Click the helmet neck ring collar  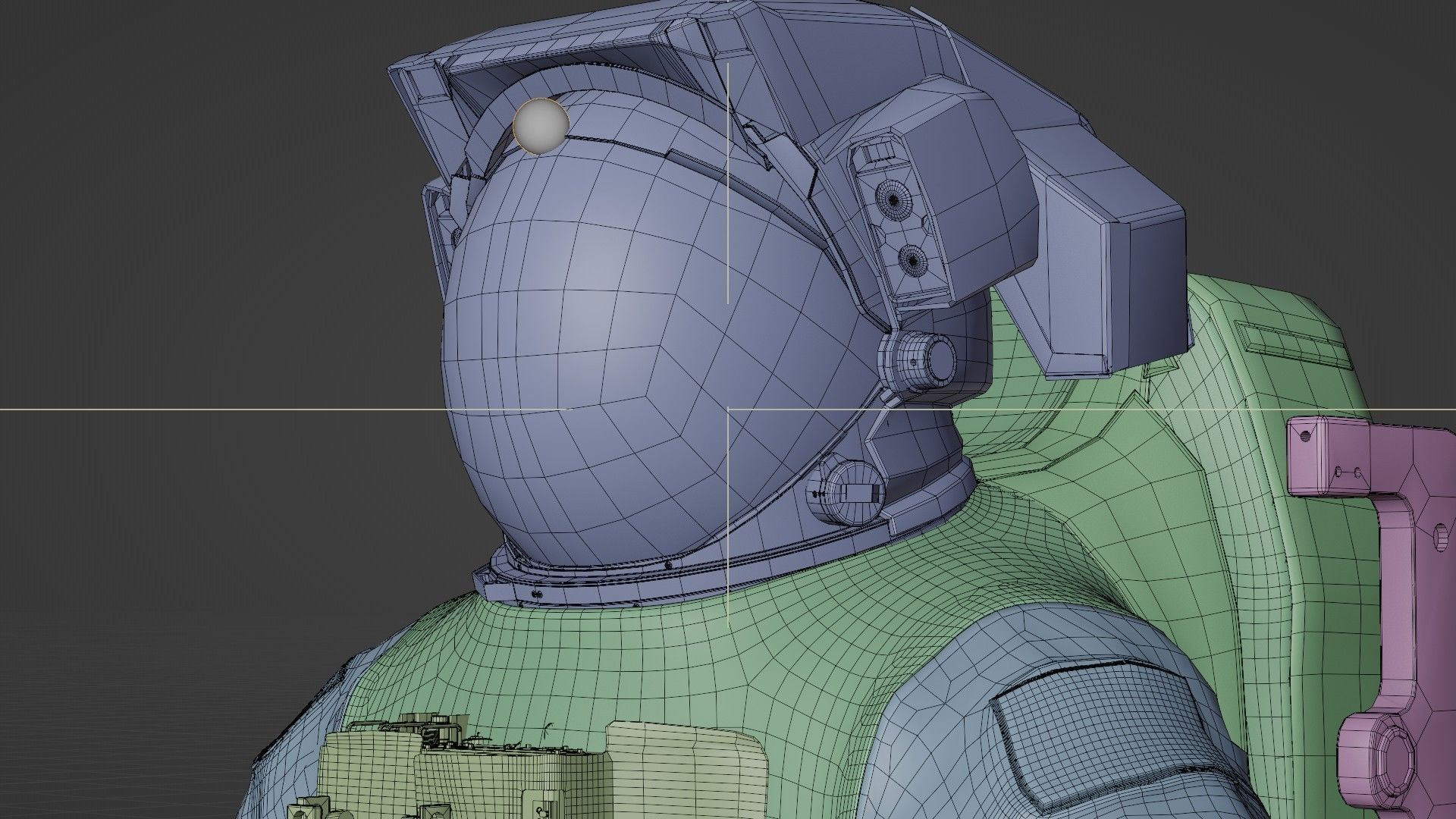(607, 588)
